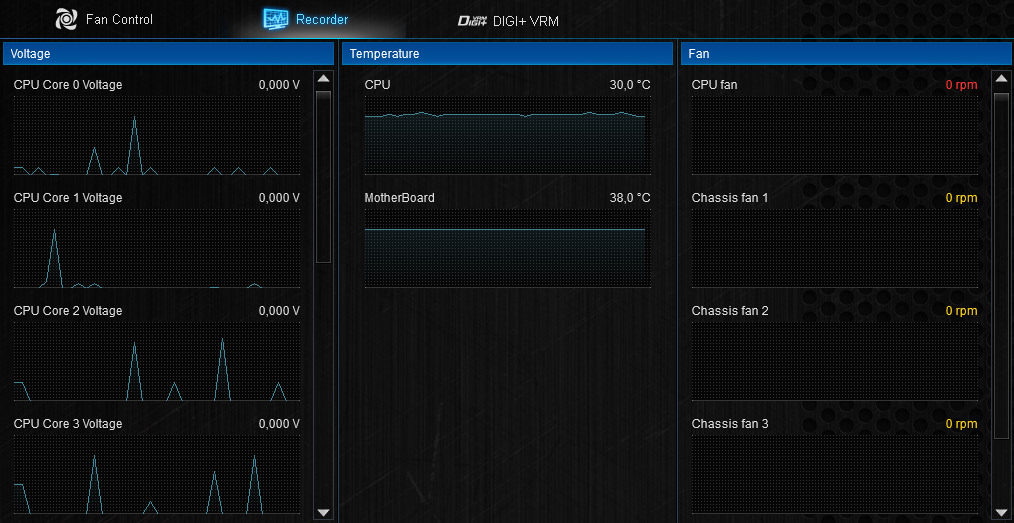Screen dimensions: 1014x523
Task: Click the Temperature panel header
Action: pos(508,54)
